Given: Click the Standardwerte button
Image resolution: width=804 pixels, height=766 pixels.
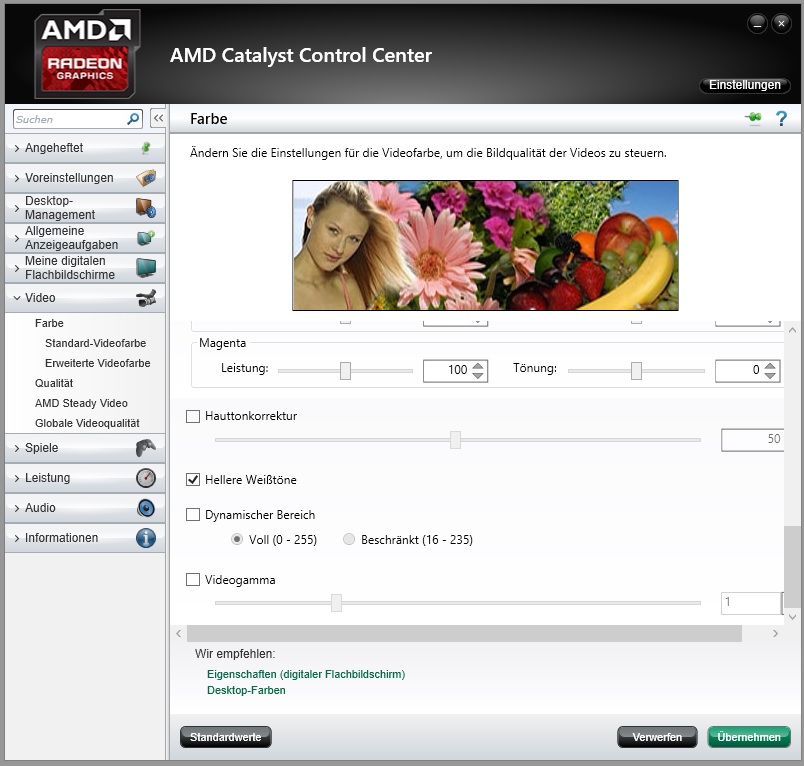Looking at the screenshot, I should tap(226, 737).
